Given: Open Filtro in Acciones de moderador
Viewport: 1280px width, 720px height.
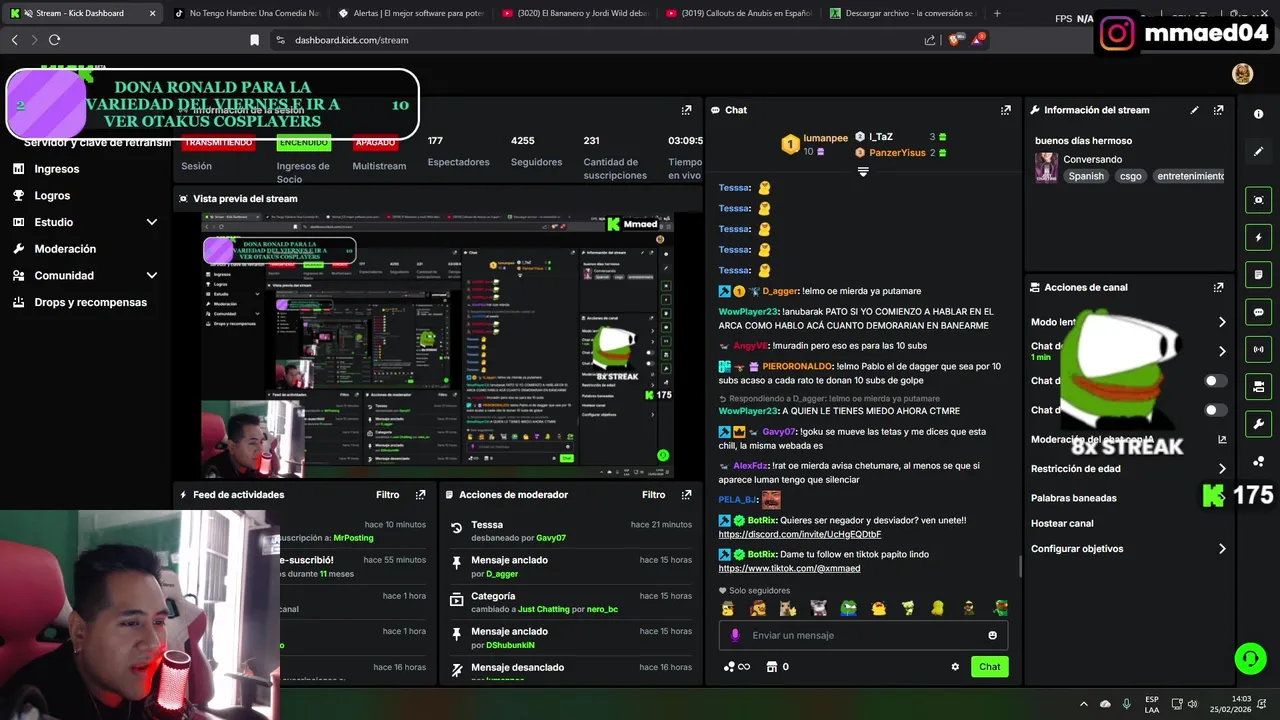Looking at the screenshot, I should [x=654, y=494].
